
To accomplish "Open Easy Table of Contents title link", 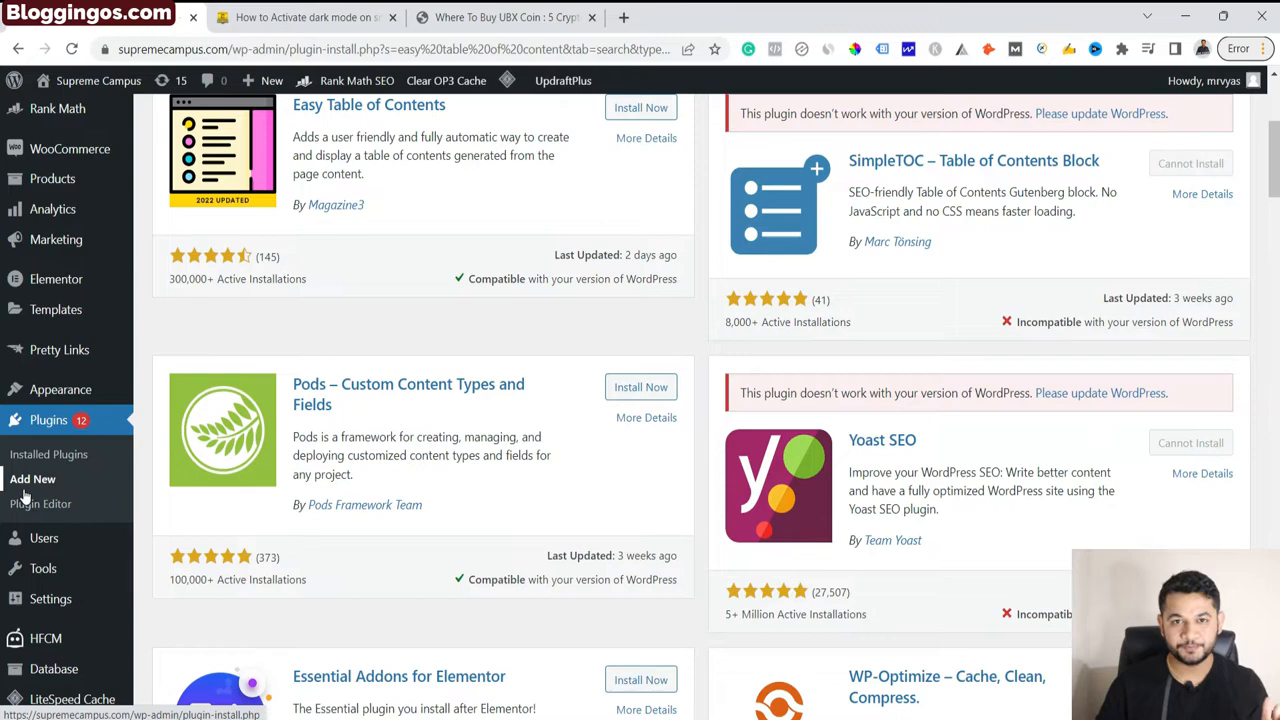I will click(369, 105).
